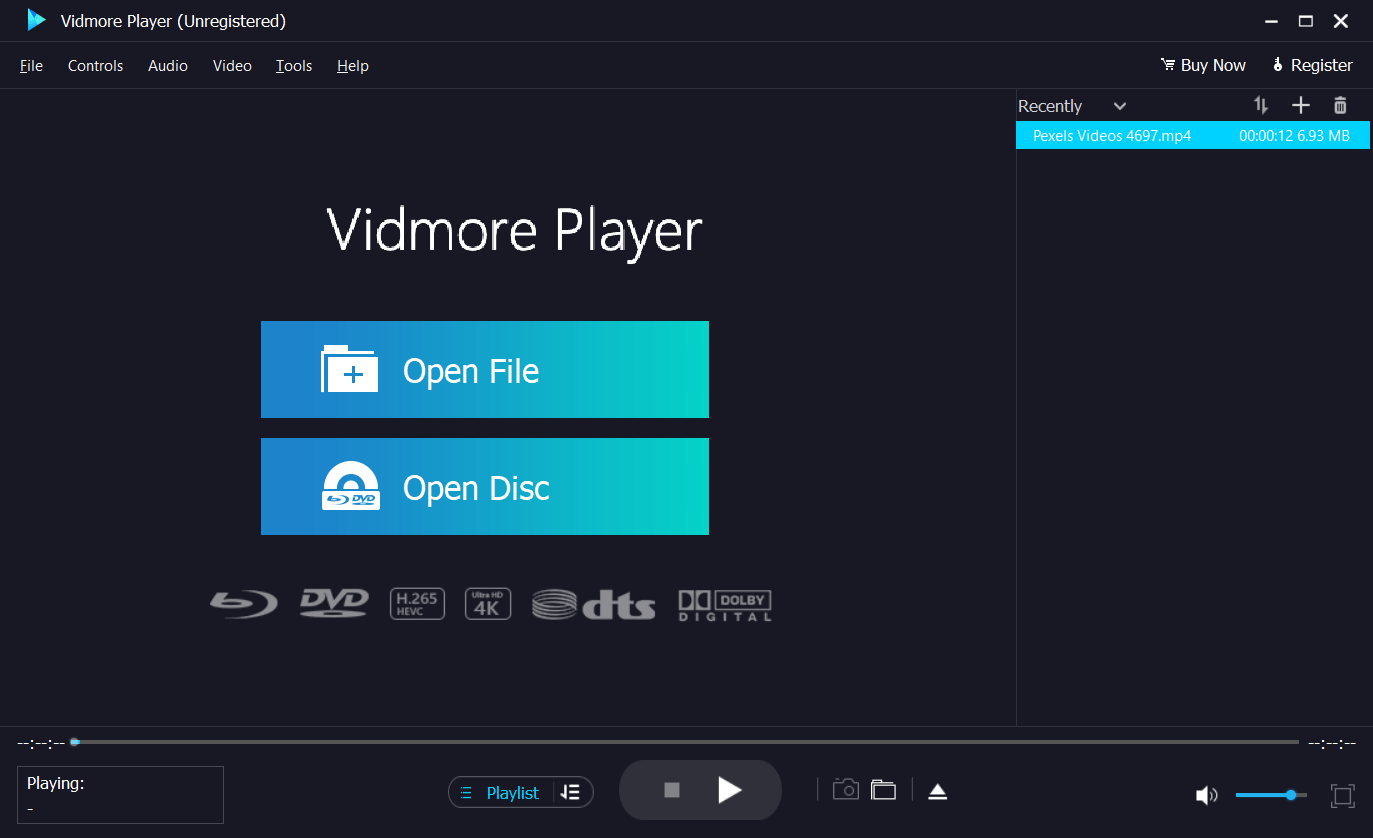Click the playback progress bar
This screenshot has height=838, width=1373.
pos(685,742)
